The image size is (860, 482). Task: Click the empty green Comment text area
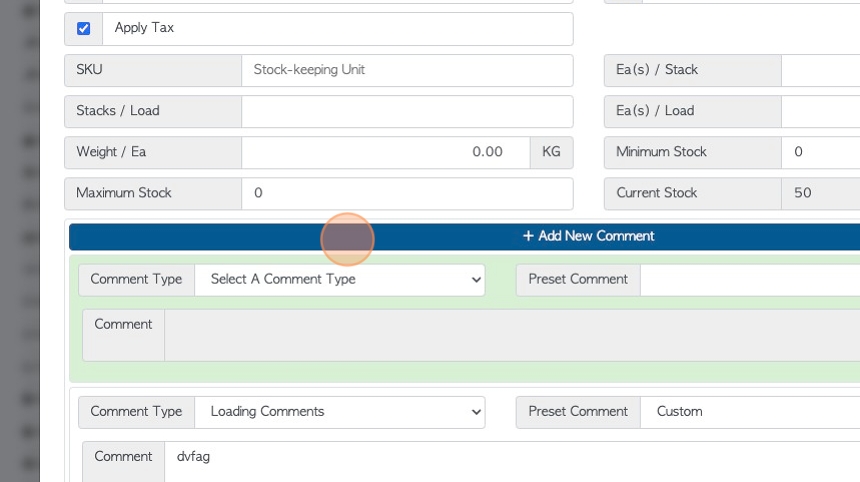512,335
